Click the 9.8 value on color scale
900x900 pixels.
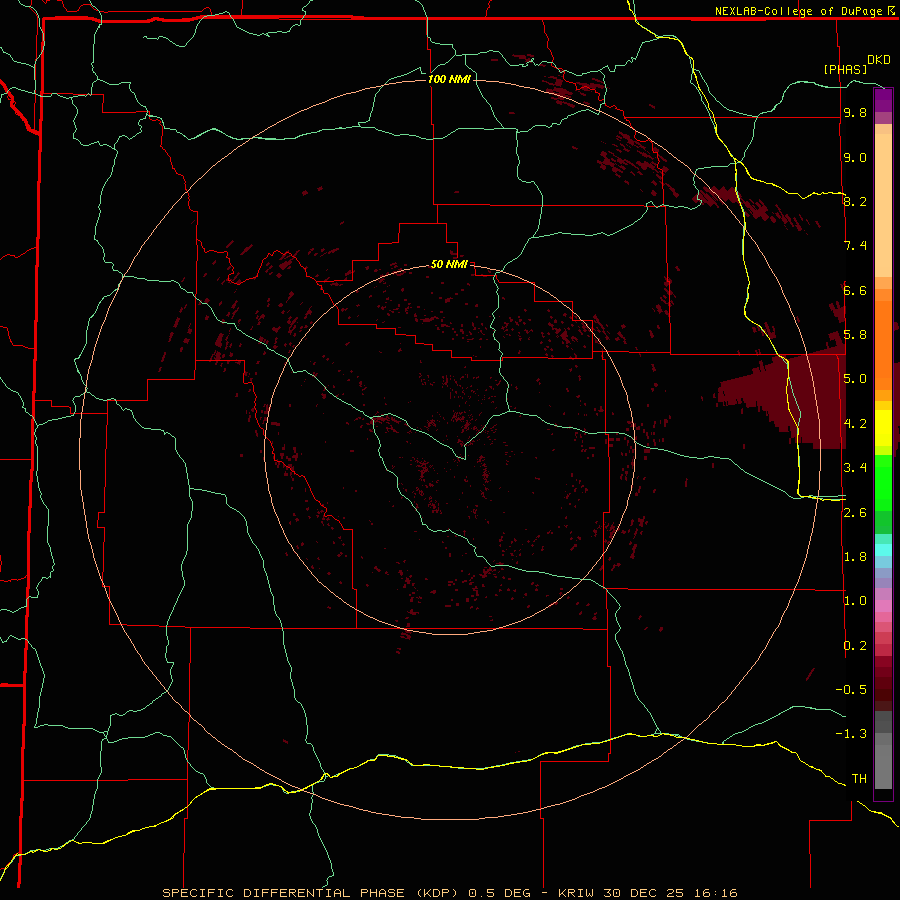pyautogui.click(x=855, y=112)
